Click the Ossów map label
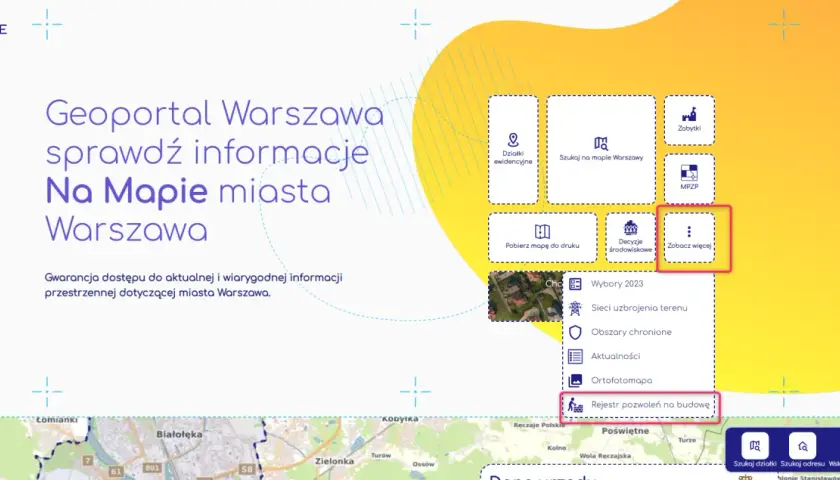The width and height of the screenshot is (840, 480). tap(423, 464)
